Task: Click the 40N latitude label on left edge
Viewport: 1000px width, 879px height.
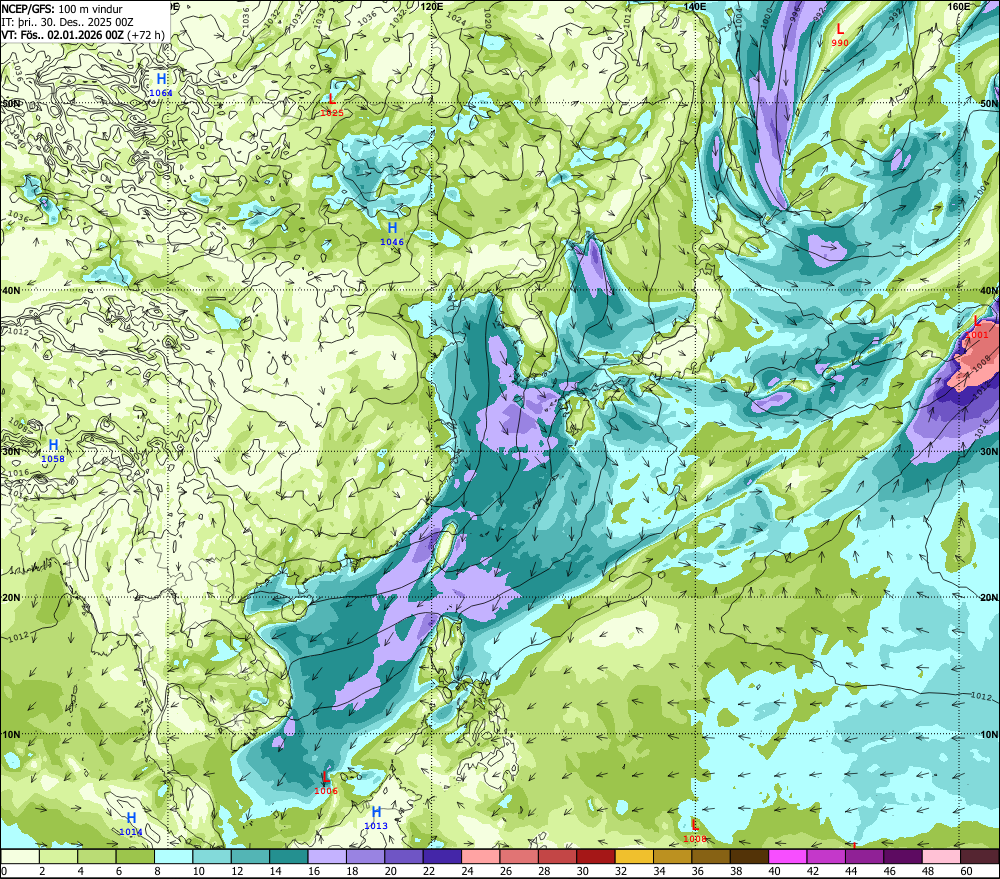Action: 11,290
